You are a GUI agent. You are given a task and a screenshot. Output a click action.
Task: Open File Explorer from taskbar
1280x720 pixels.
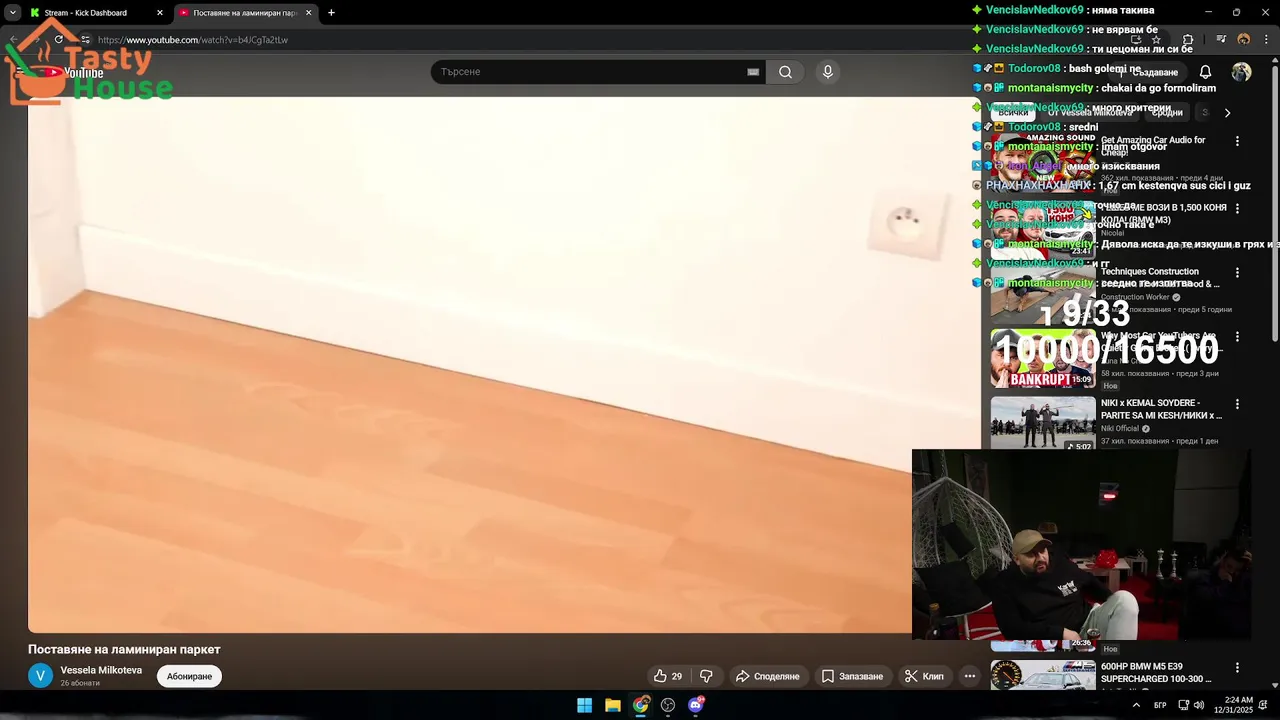coord(613,705)
